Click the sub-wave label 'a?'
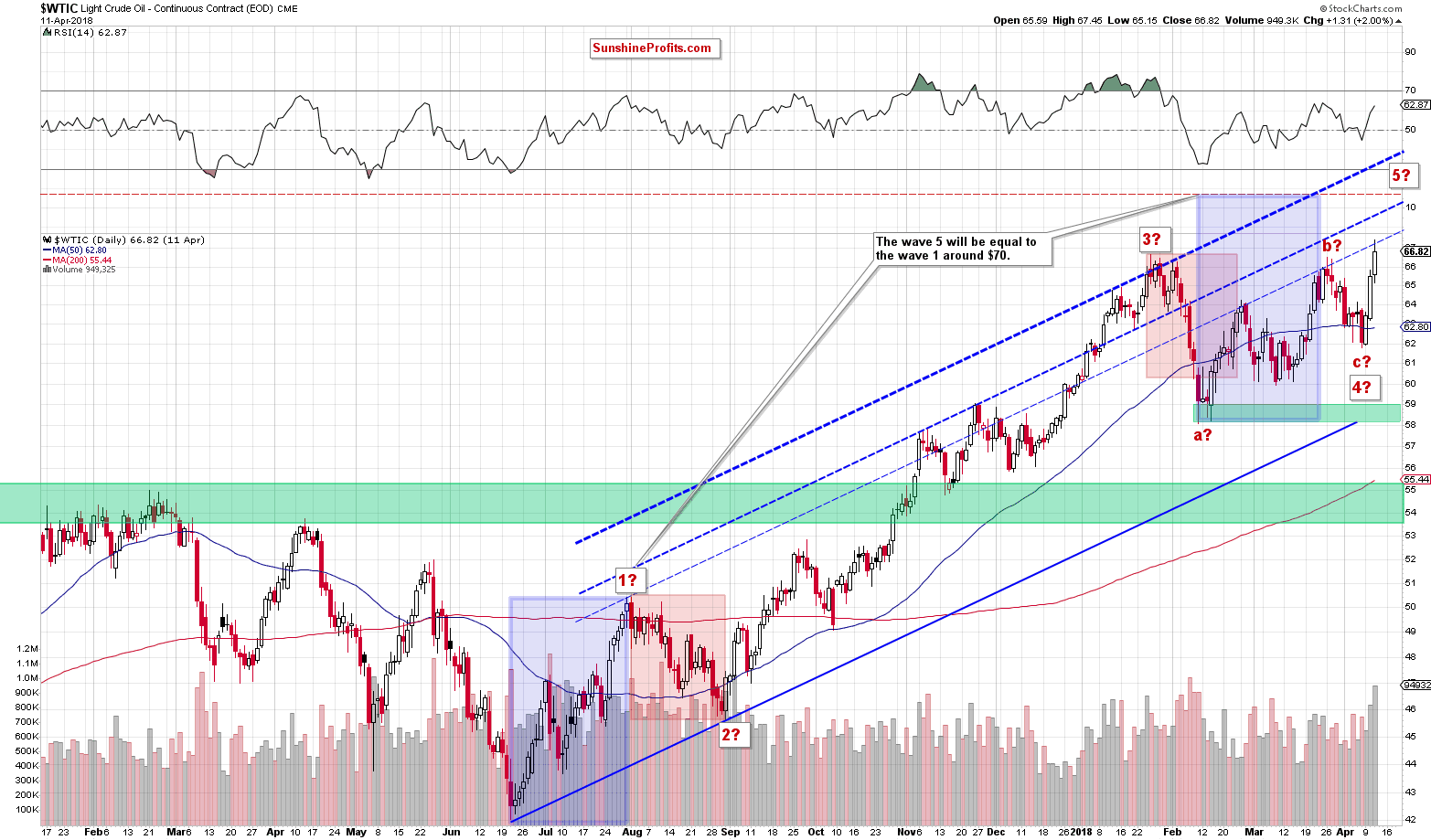Screen dimensions: 1431x840 [x=1203, y=435]
